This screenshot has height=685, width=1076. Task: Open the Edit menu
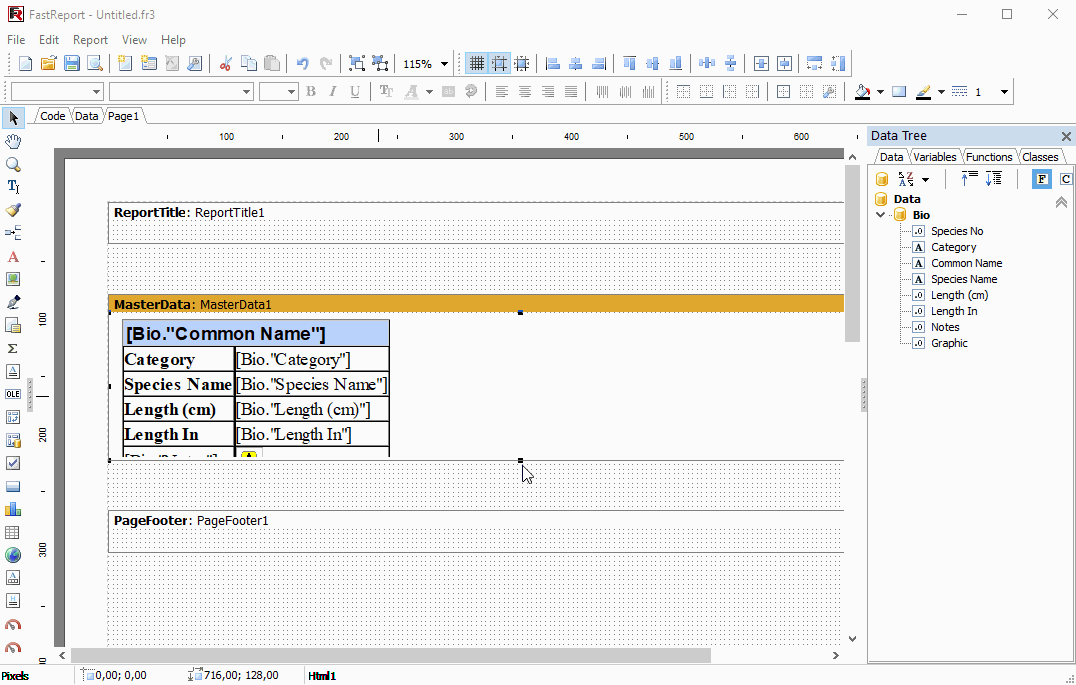[x=49, y=40]
